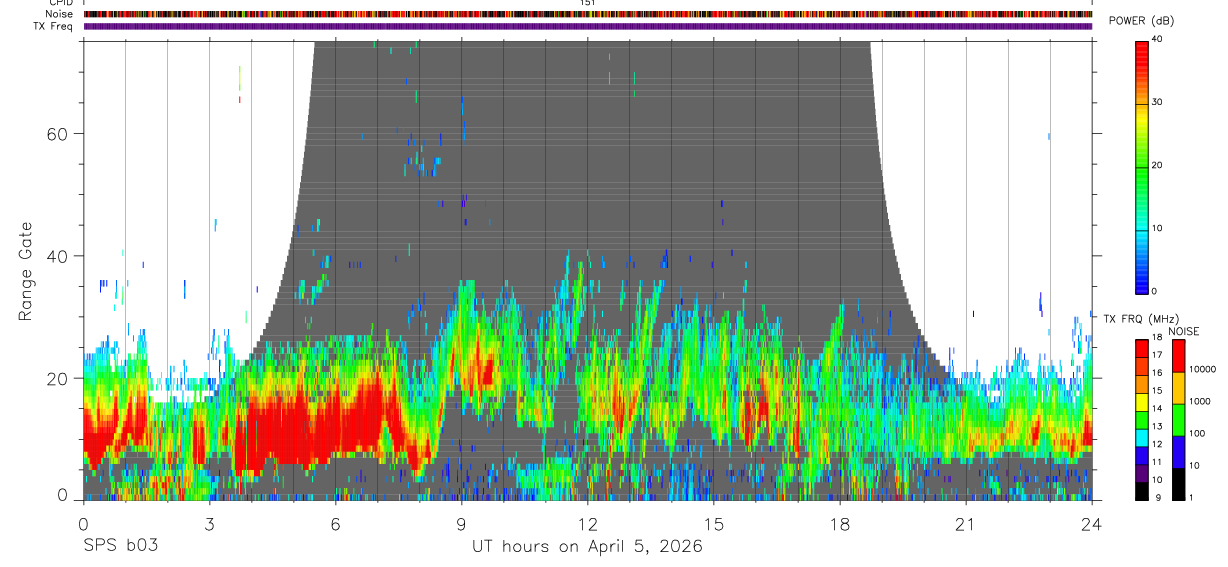Click the 1000 tick on NOISE legend

[x=1200, y=402]
